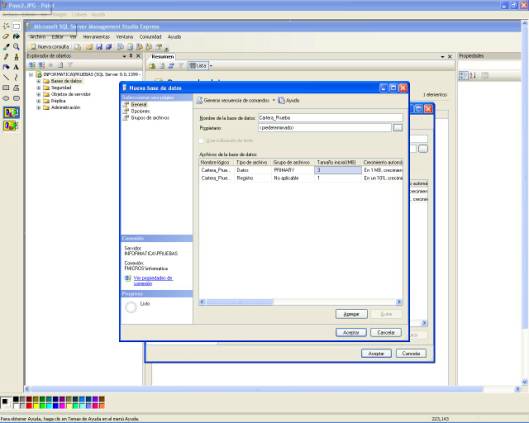Viewport: 529px width, 423px height.
Task: Toggle the Usar indización de texto checkbox
Action: (x=202, y=140)
